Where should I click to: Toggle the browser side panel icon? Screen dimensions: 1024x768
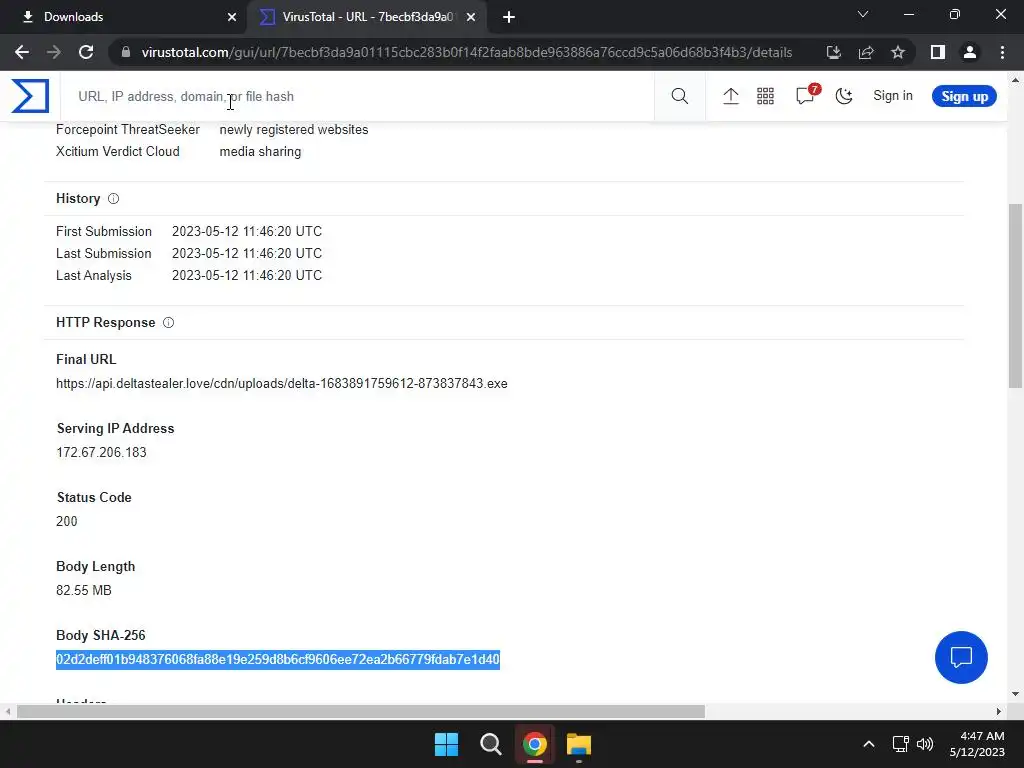click(x=938, y=52)
